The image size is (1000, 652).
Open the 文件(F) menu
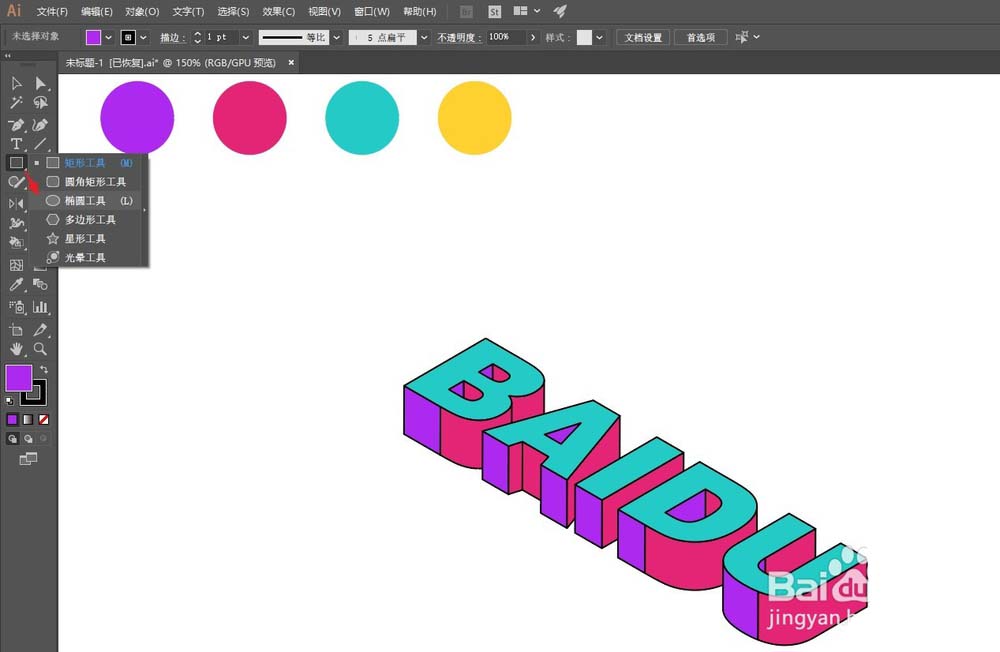(52, 11)
